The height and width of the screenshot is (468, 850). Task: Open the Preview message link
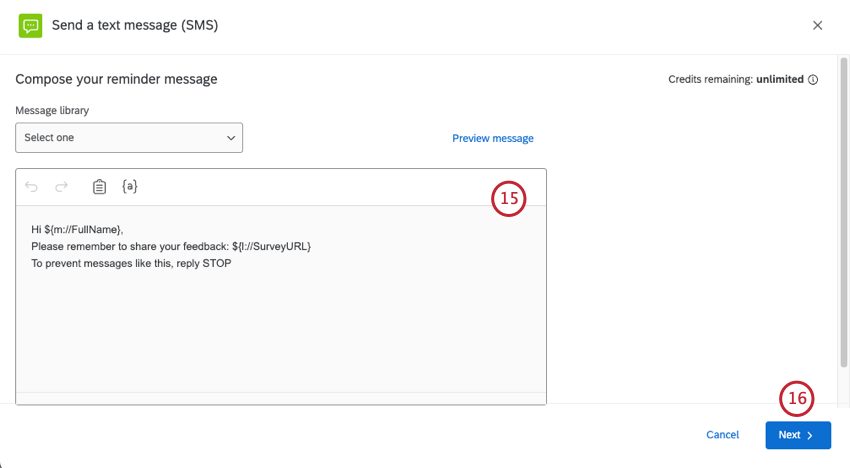click(492, 138)
